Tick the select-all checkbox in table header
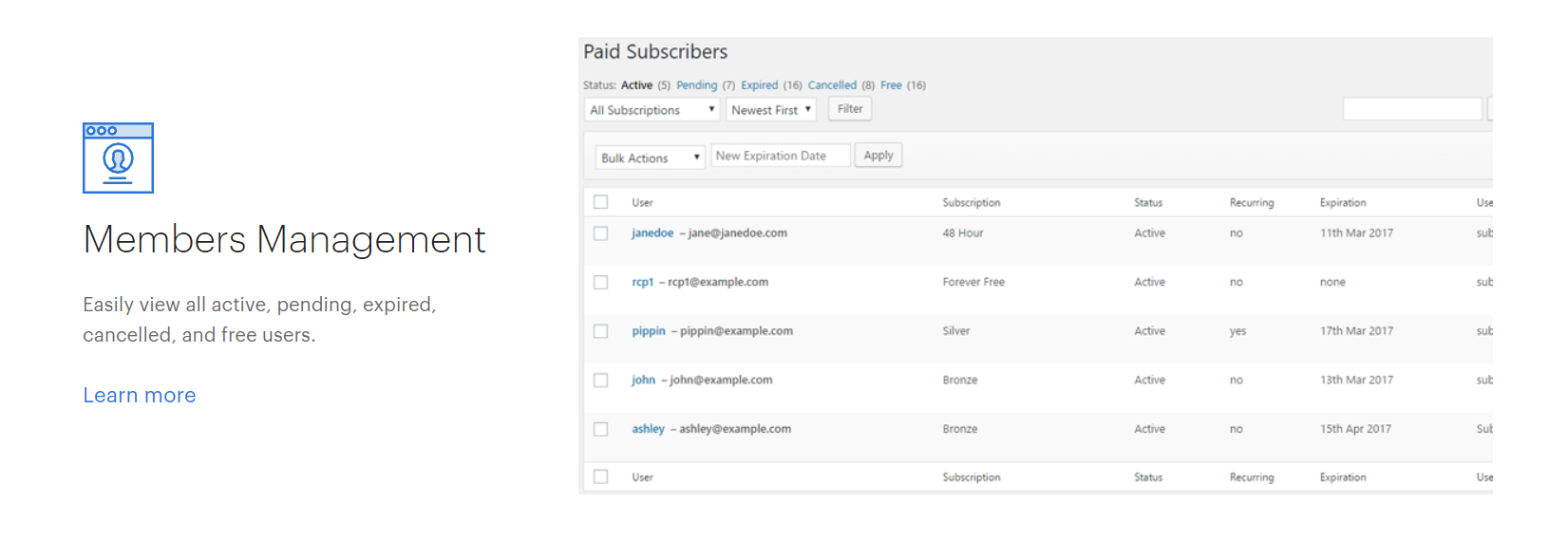This screenshot has width=1568, height=558. 601,202
